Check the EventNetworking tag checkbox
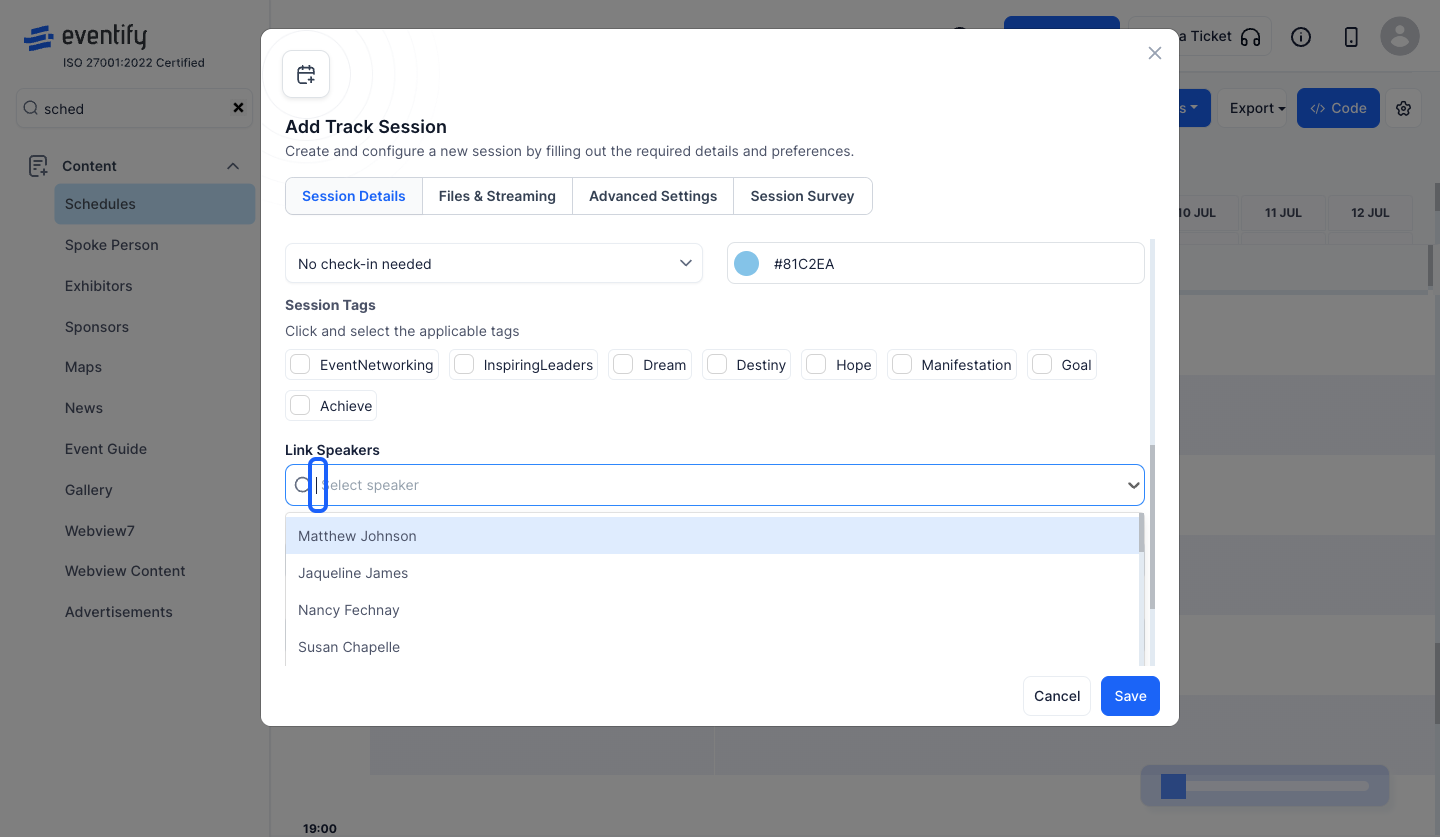The width and height of the screenshot is (1440, 837). coord(299,365)
